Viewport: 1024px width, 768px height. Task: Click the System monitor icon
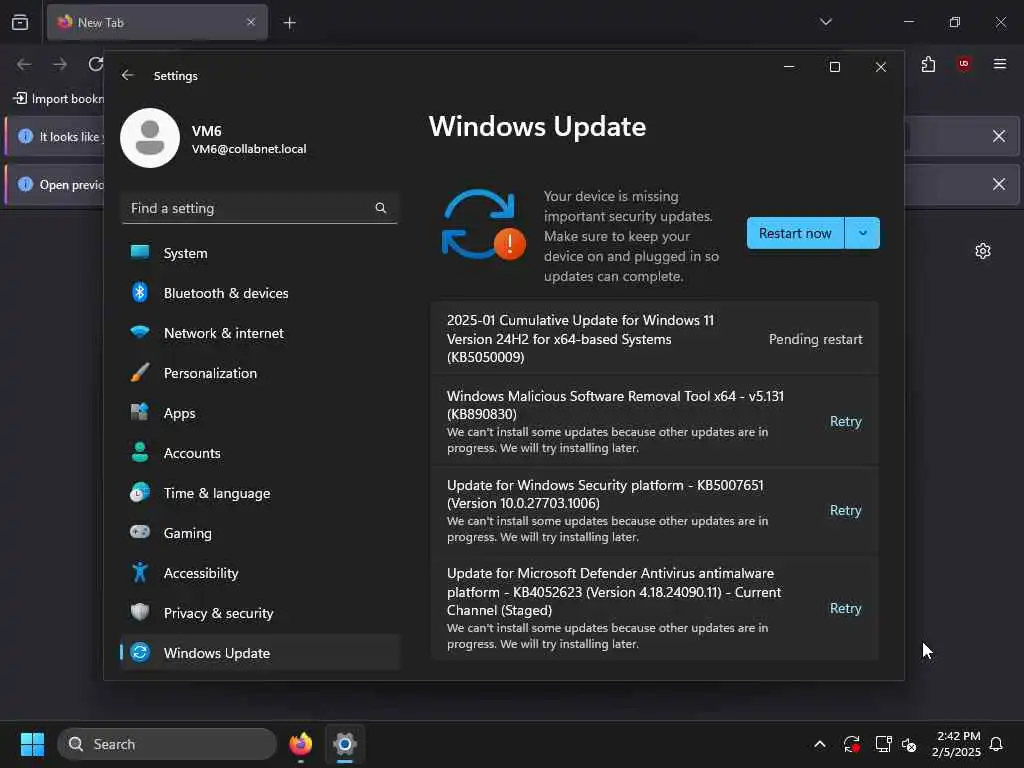pos(140,252)
